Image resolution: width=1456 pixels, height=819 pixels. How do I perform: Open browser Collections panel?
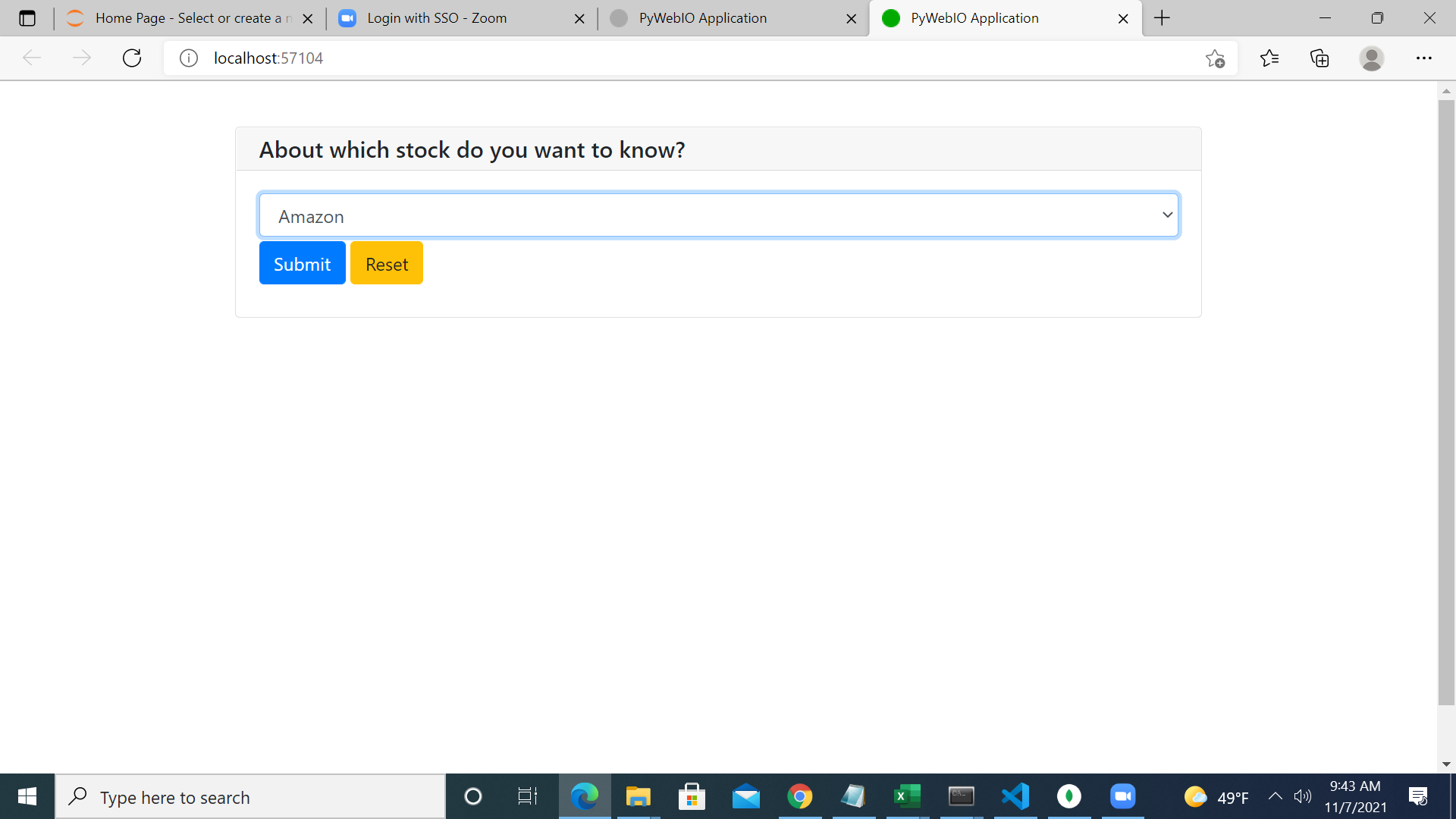pyautogui.click(x=1319, y=58)
